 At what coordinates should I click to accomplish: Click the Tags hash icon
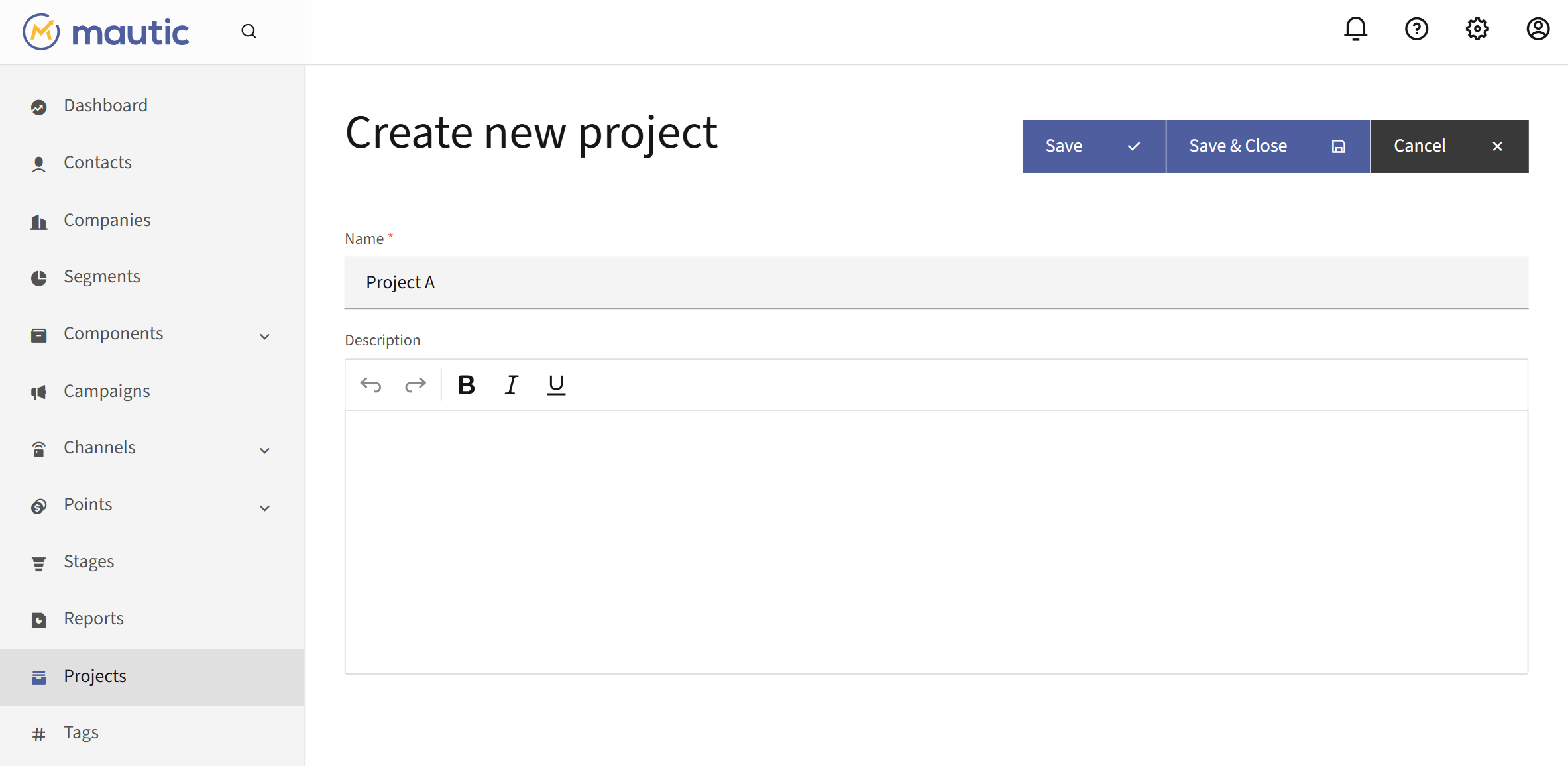[39, 734]
